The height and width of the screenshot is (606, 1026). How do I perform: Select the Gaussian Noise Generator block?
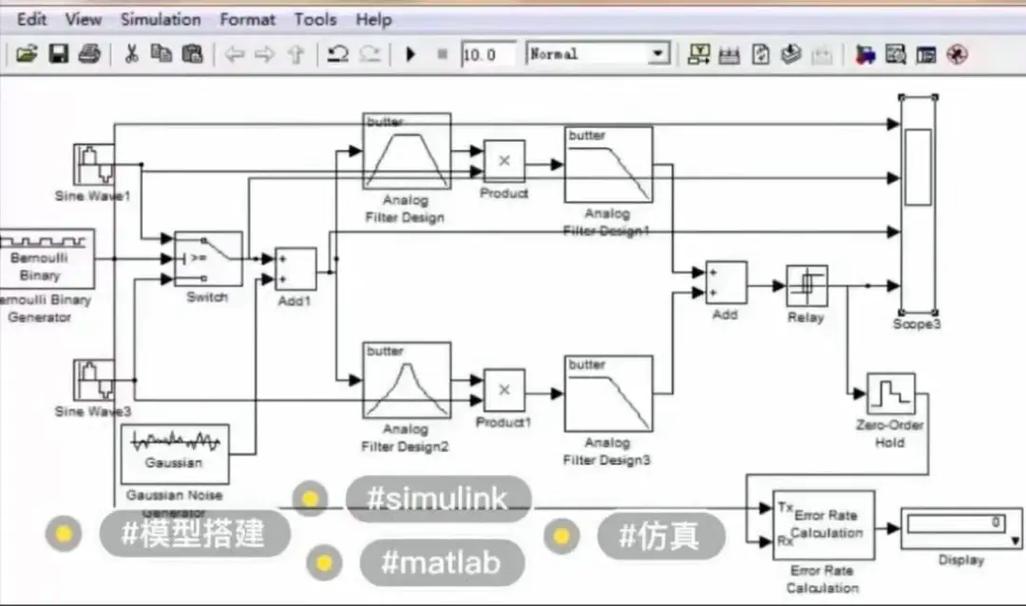click(175, 452)
